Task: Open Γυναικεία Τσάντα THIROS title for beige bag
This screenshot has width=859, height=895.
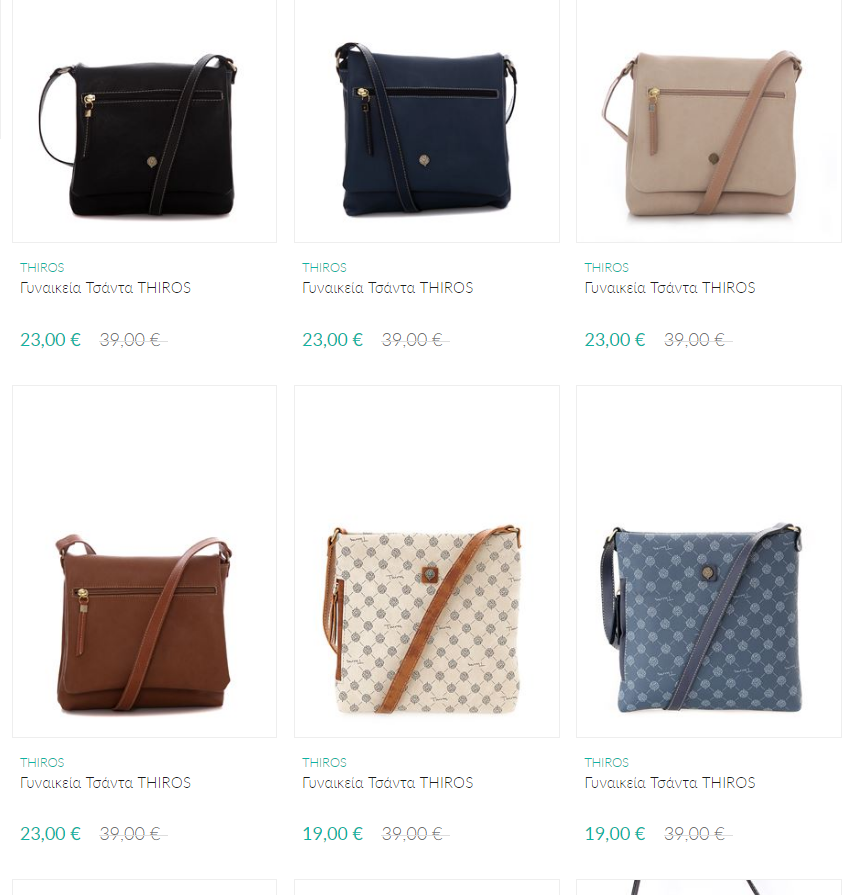Action: pyautogui.click(x=670, y=288)
